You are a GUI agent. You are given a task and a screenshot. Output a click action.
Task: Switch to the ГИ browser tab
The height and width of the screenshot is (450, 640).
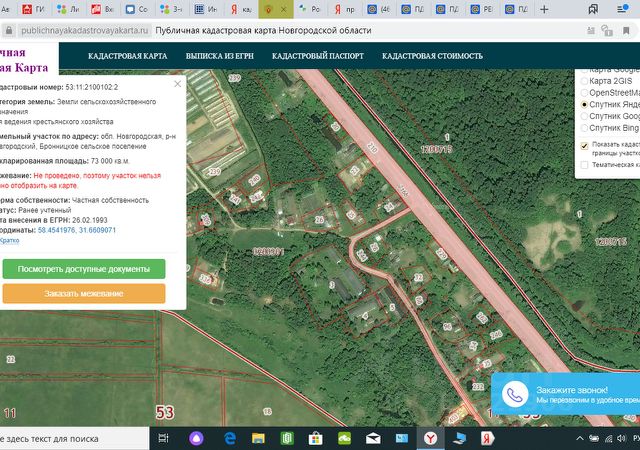coord(33,9)
